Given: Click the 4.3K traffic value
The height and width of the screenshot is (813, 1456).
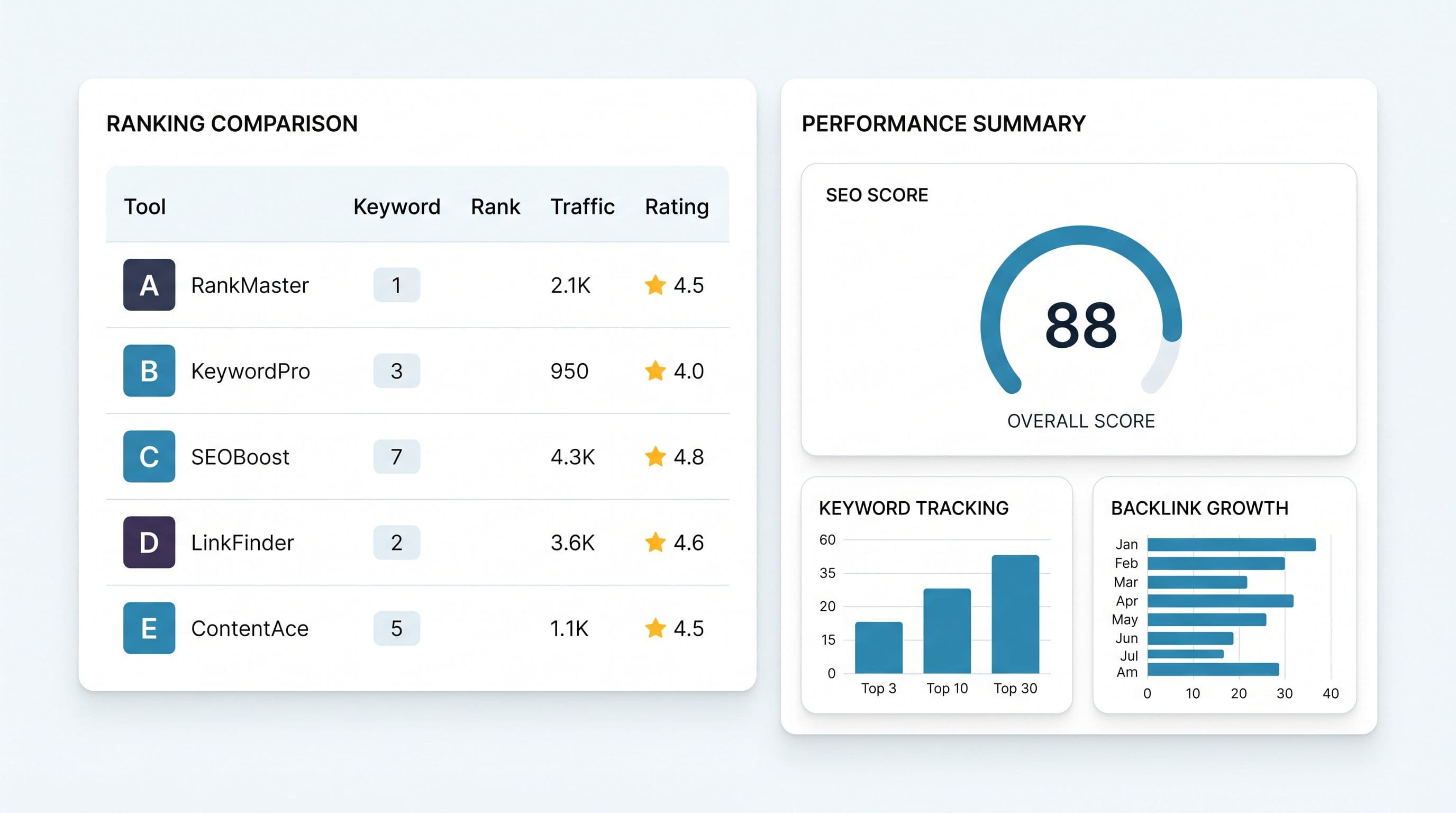Looking at the screenshot, I should point(573,457).
